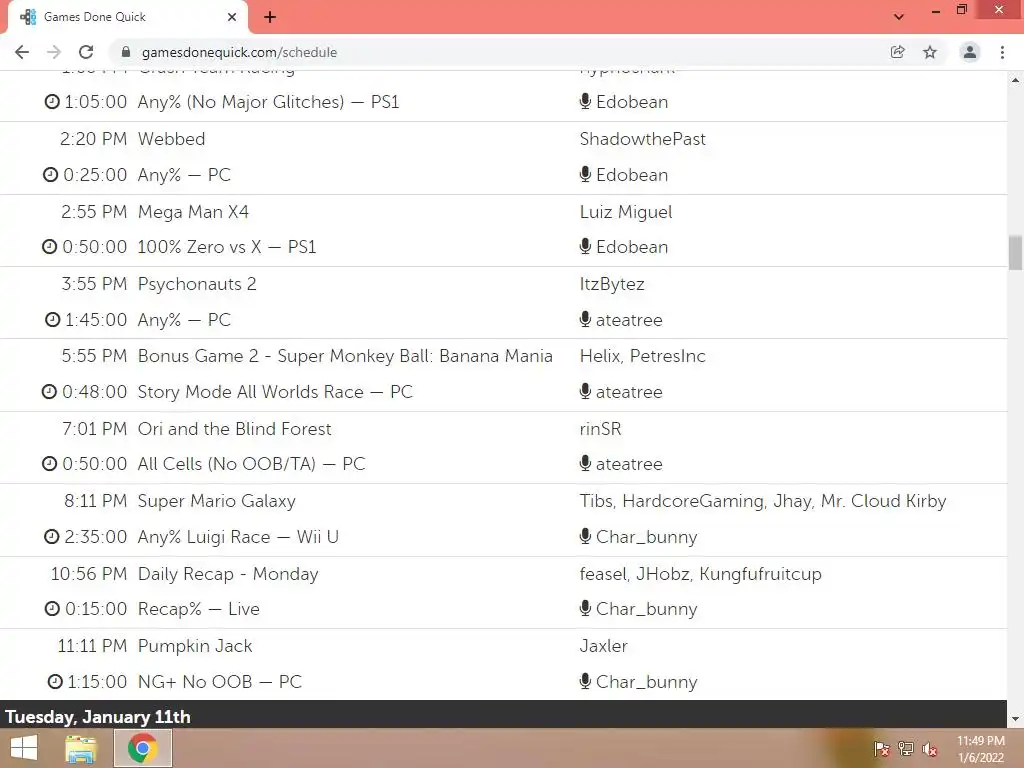1024x768 pixels.
Task: Click Any% Luigi Race — Wii U text
Action: click(238, 537)
